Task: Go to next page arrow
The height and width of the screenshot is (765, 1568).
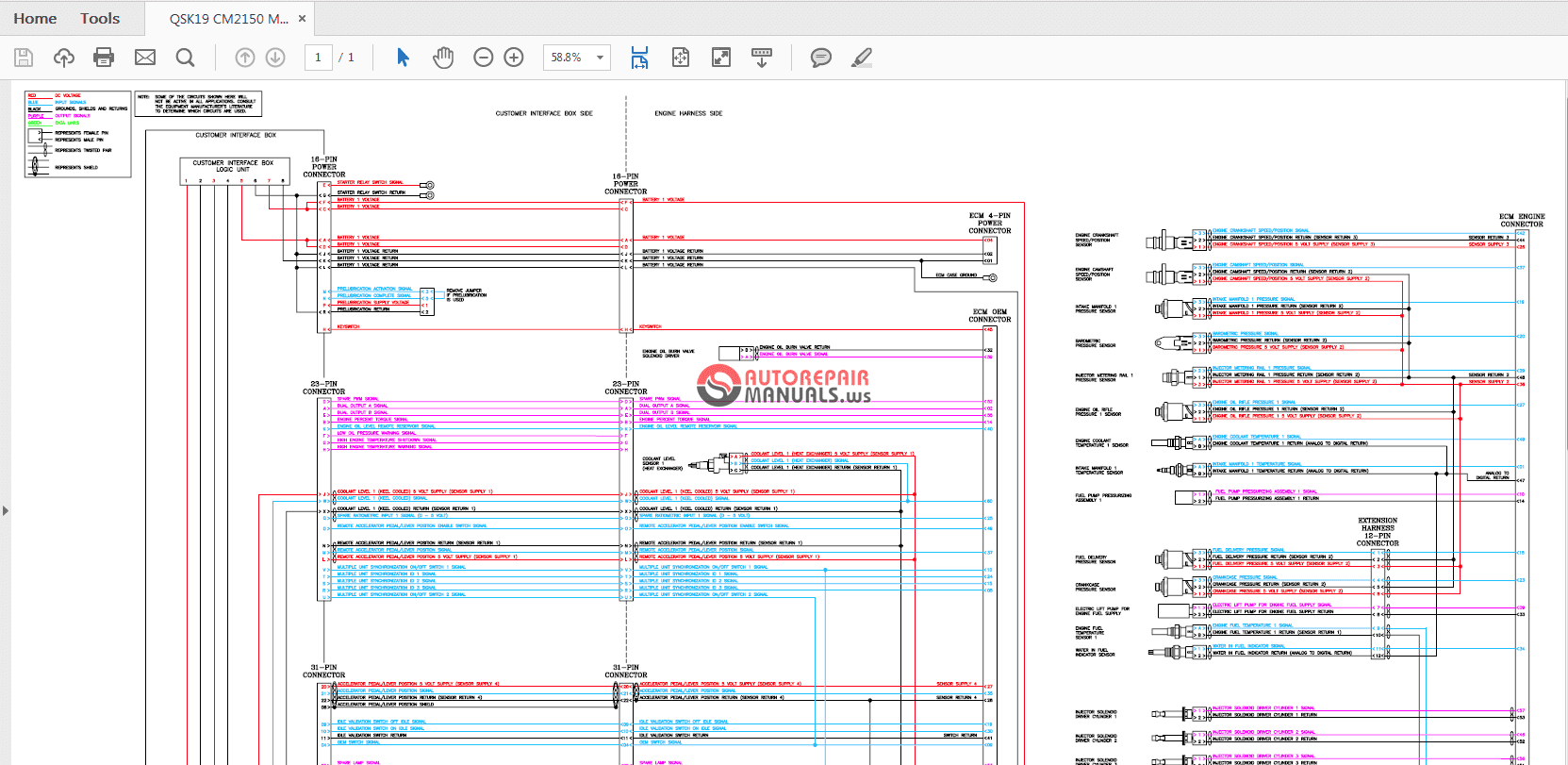Action: click(275, 58)
